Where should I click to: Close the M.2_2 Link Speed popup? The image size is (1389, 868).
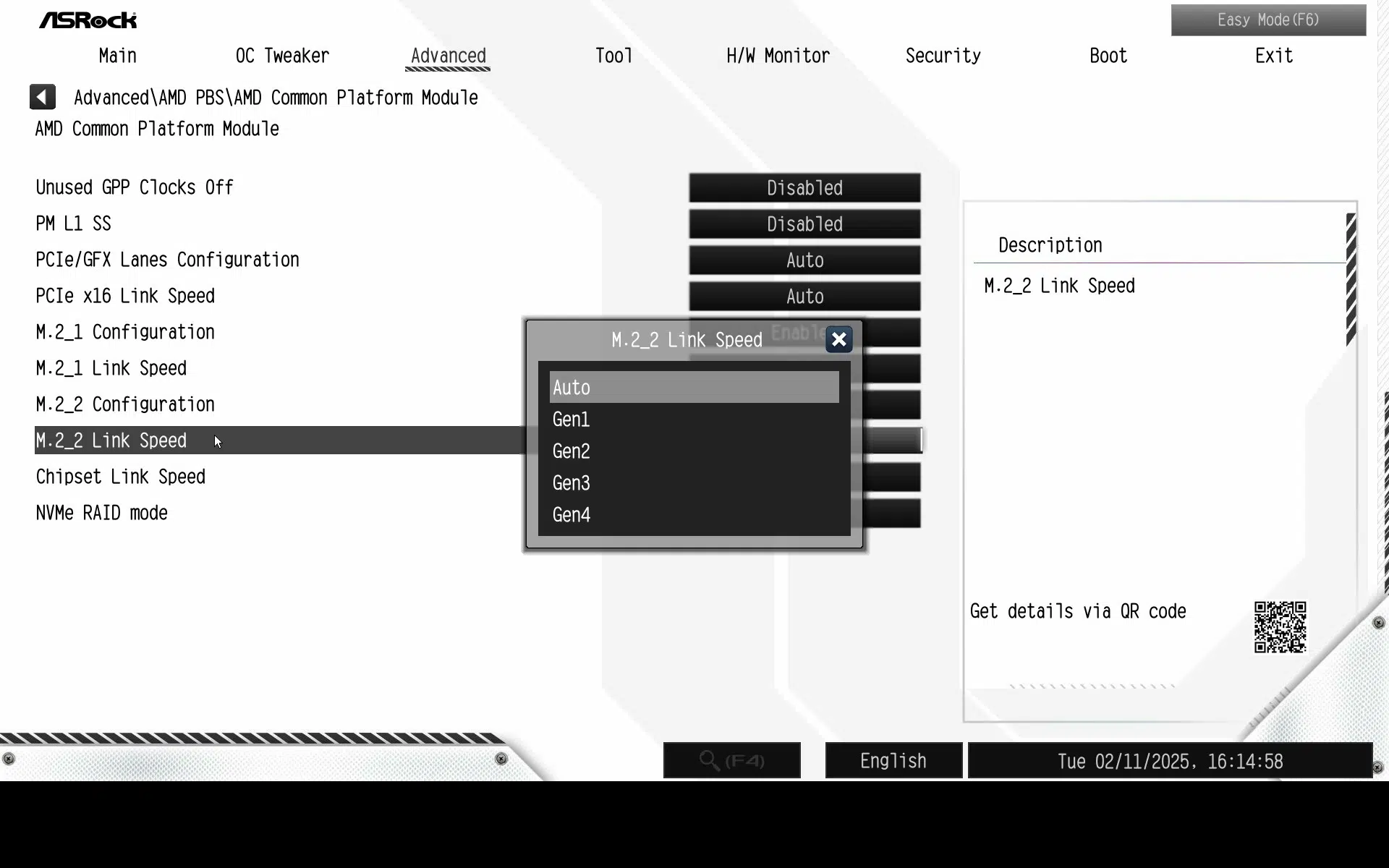[839, 339]
